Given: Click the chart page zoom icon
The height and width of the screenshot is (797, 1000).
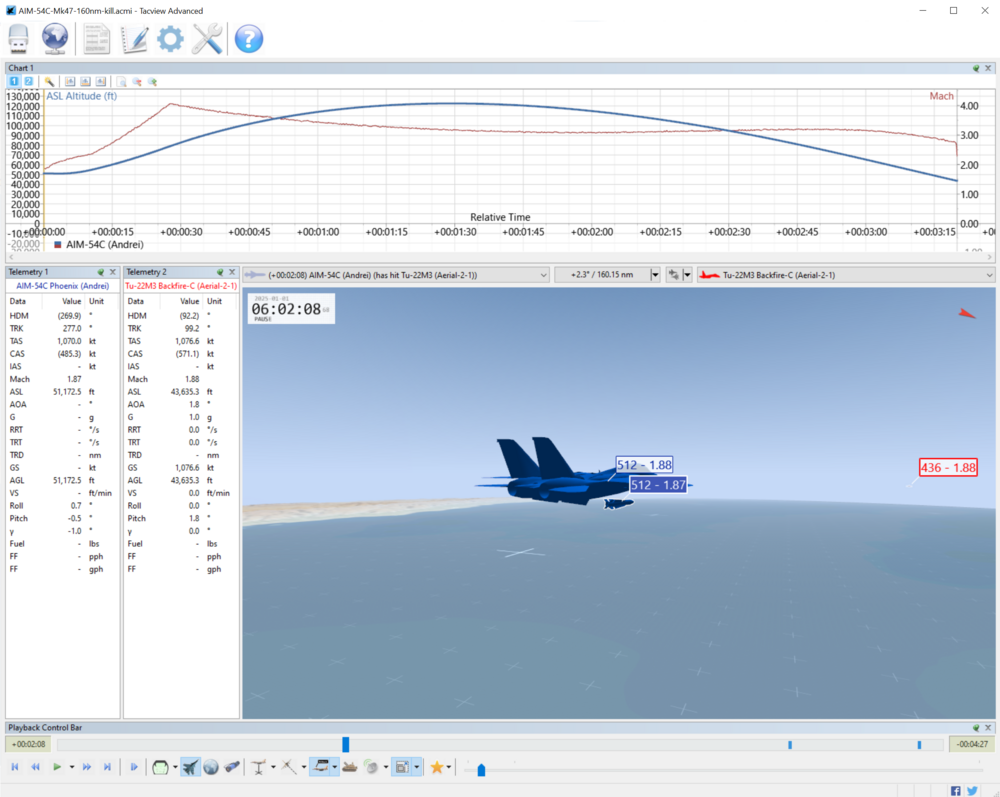Looking at the screenshot, I should 121,82.
